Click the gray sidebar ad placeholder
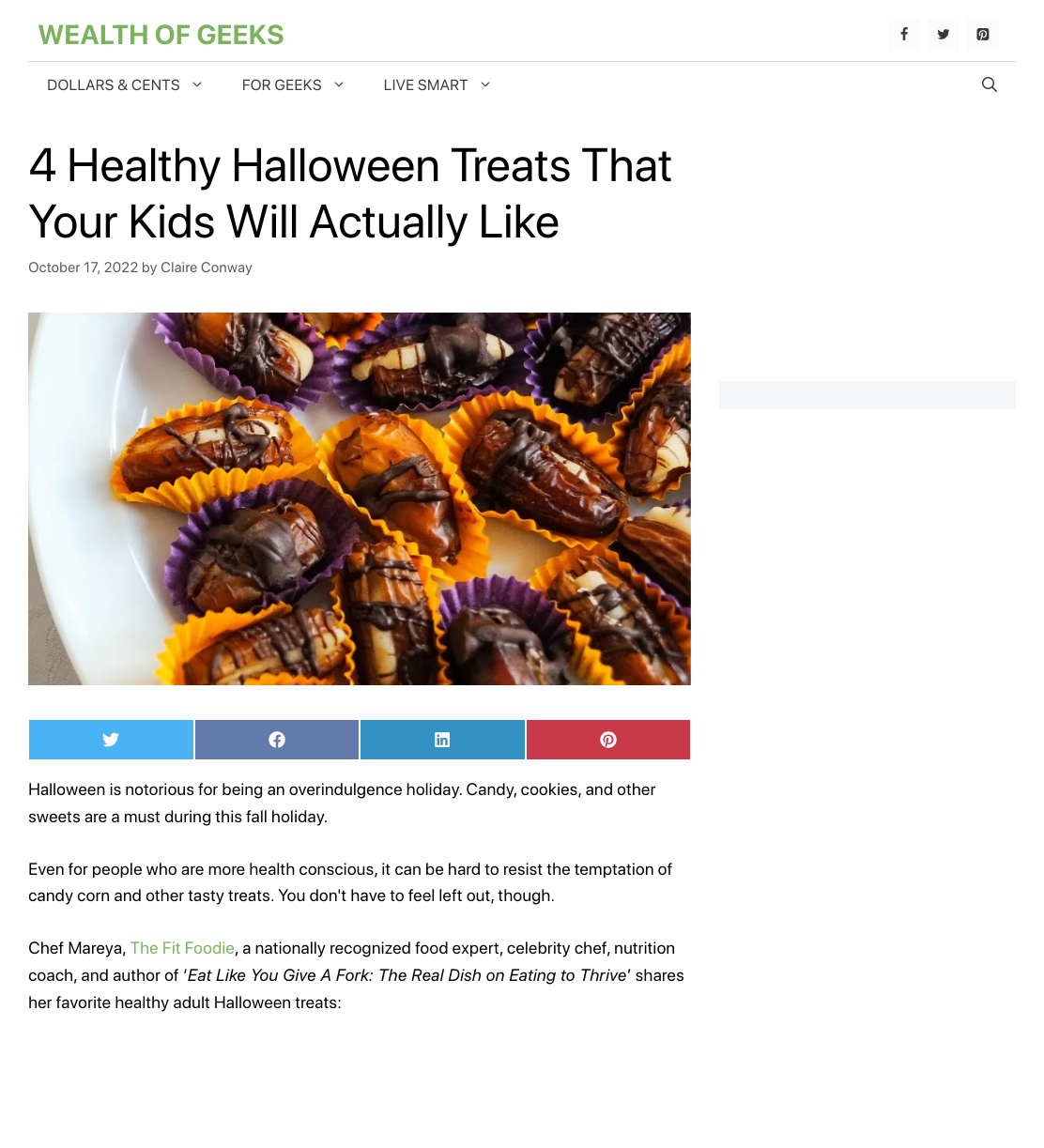1044x1148 pixels. tap(867, 395)
